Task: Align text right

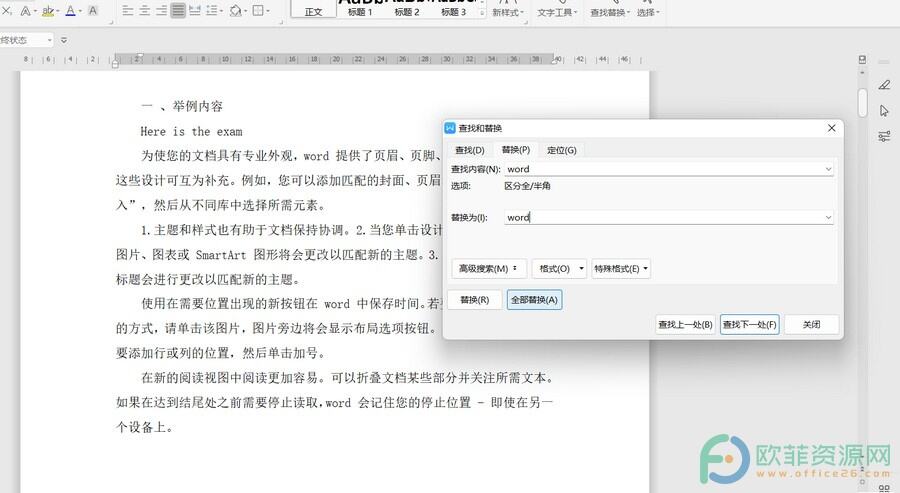Action: coord(161,10)
